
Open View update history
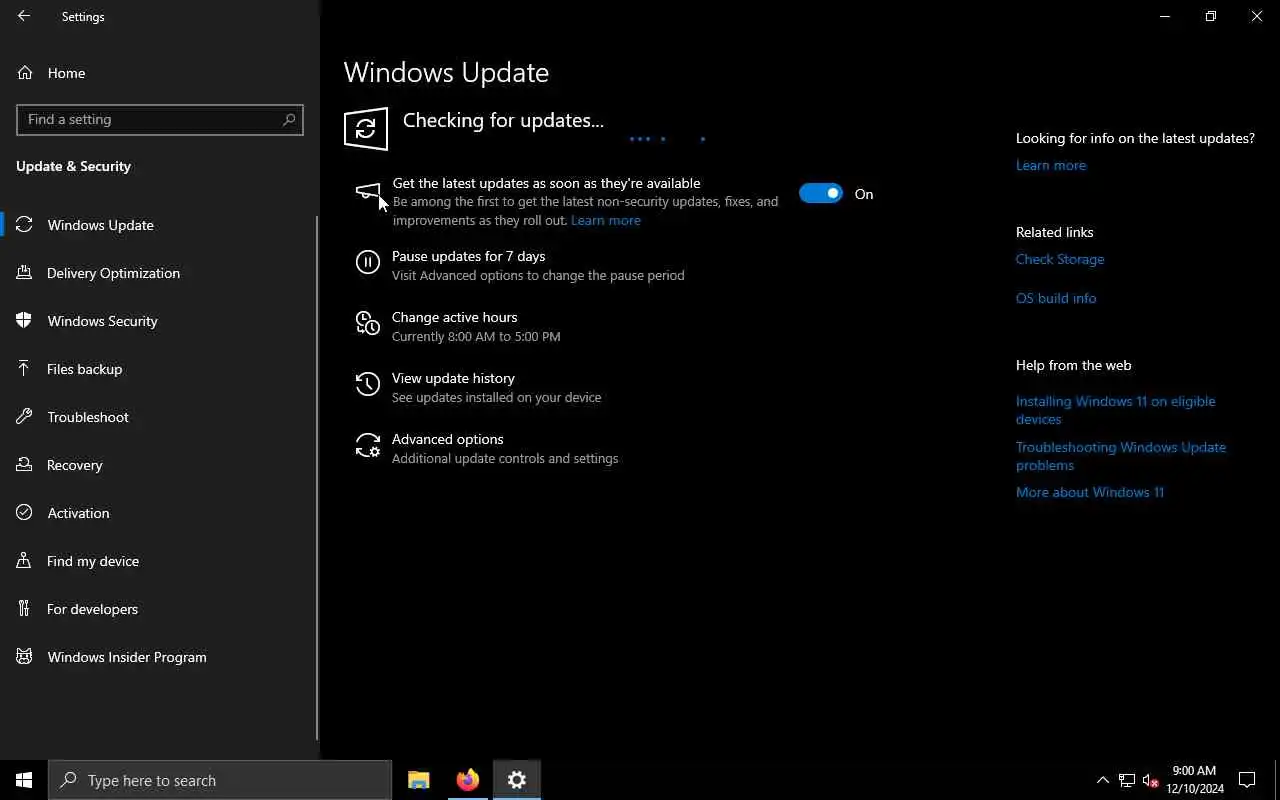[453, 378]
